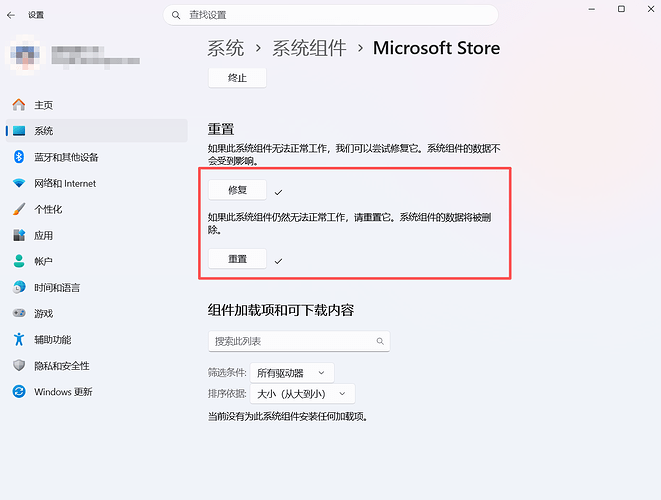Click the 修复 button
The width and height of the screenshot is (661, 500).
[x=237, y=190]
